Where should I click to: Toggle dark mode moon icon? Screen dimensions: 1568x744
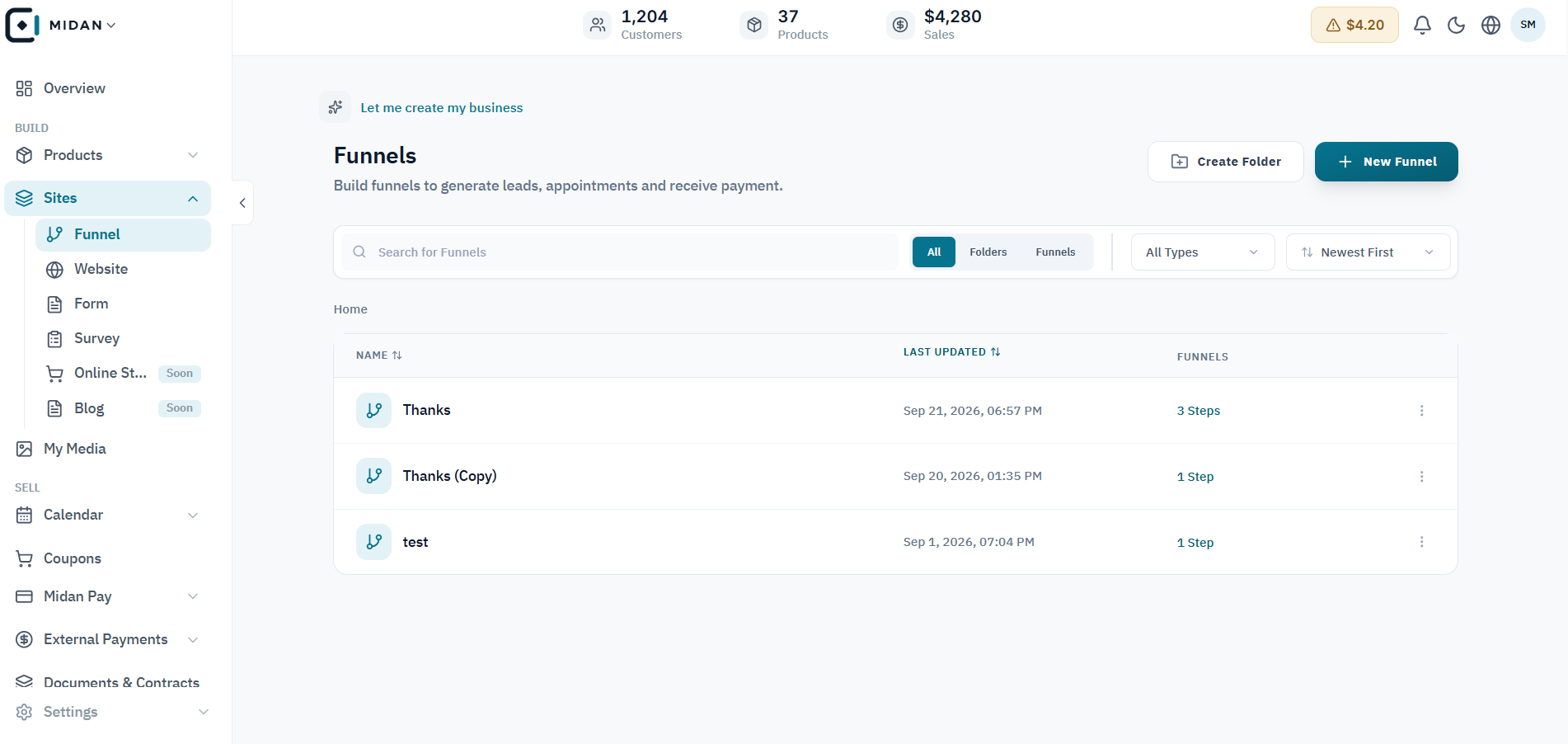tap(1457, 25)
